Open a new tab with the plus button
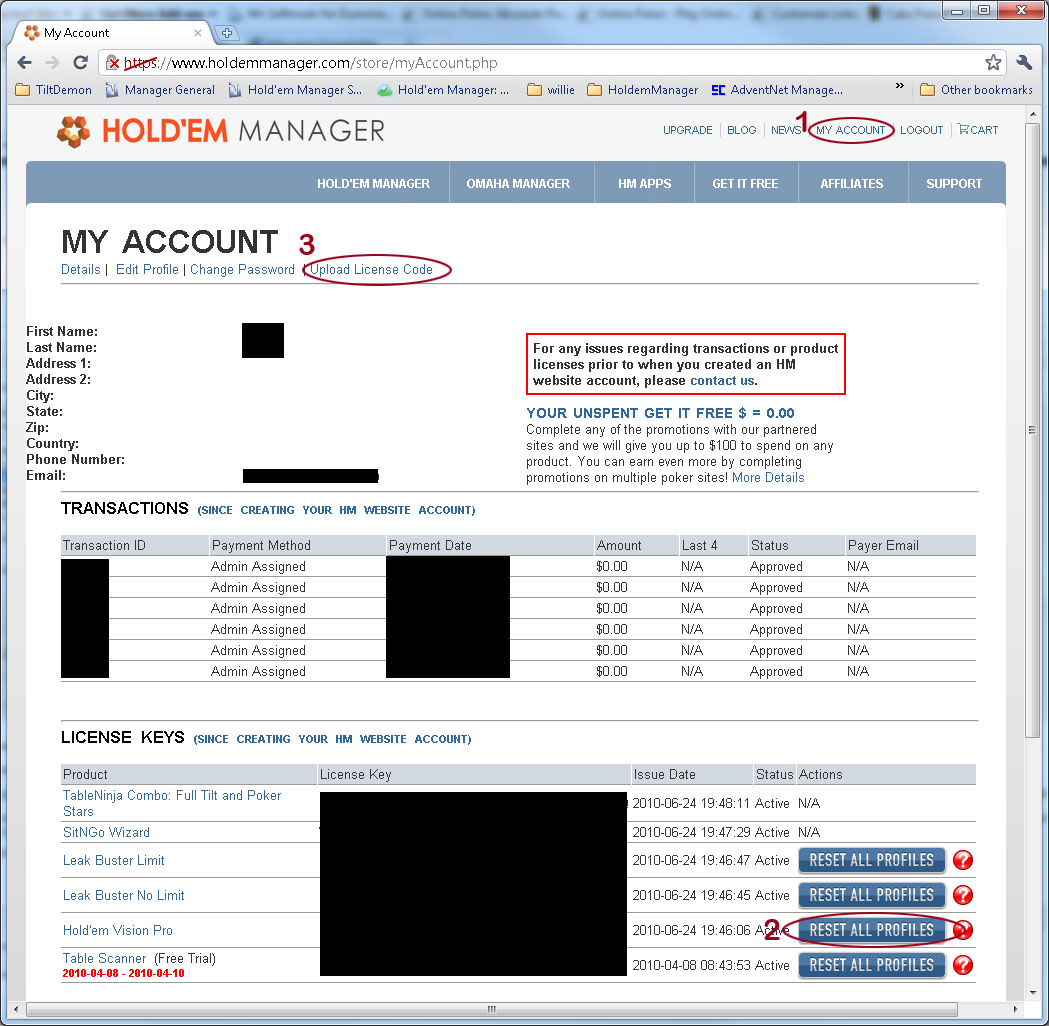This screenshot has height=1026, width=1049. point(227,33)
